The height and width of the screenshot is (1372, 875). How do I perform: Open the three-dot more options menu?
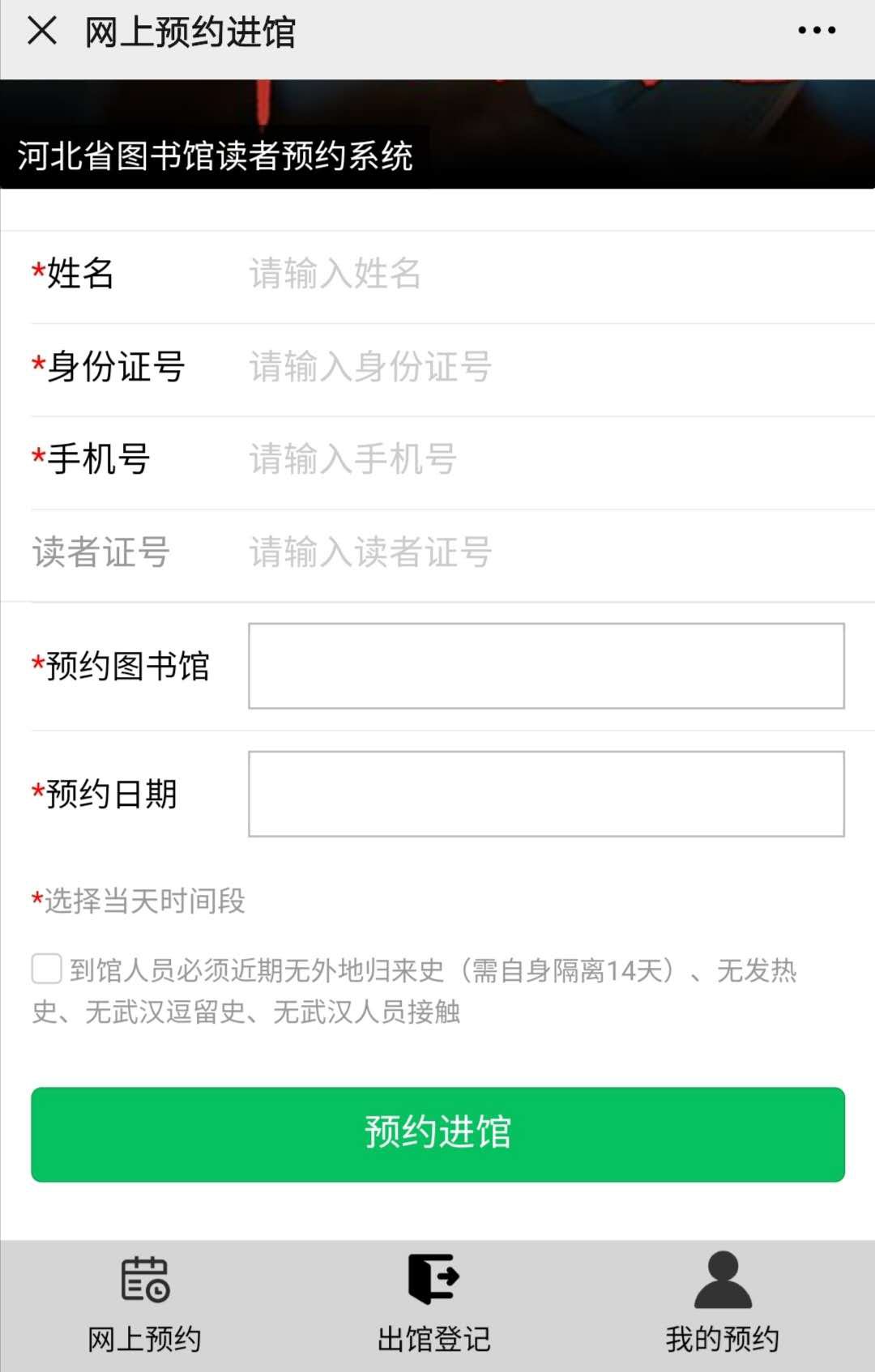coord(816,31)
